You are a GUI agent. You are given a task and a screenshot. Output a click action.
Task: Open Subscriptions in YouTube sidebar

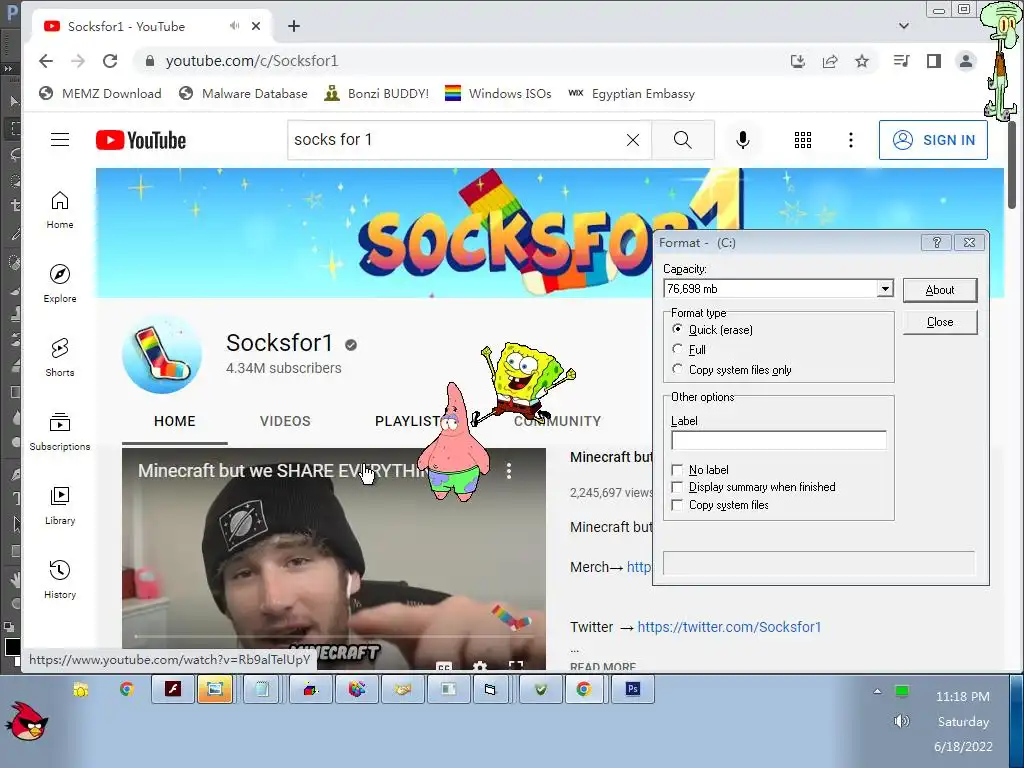point(59,432)
